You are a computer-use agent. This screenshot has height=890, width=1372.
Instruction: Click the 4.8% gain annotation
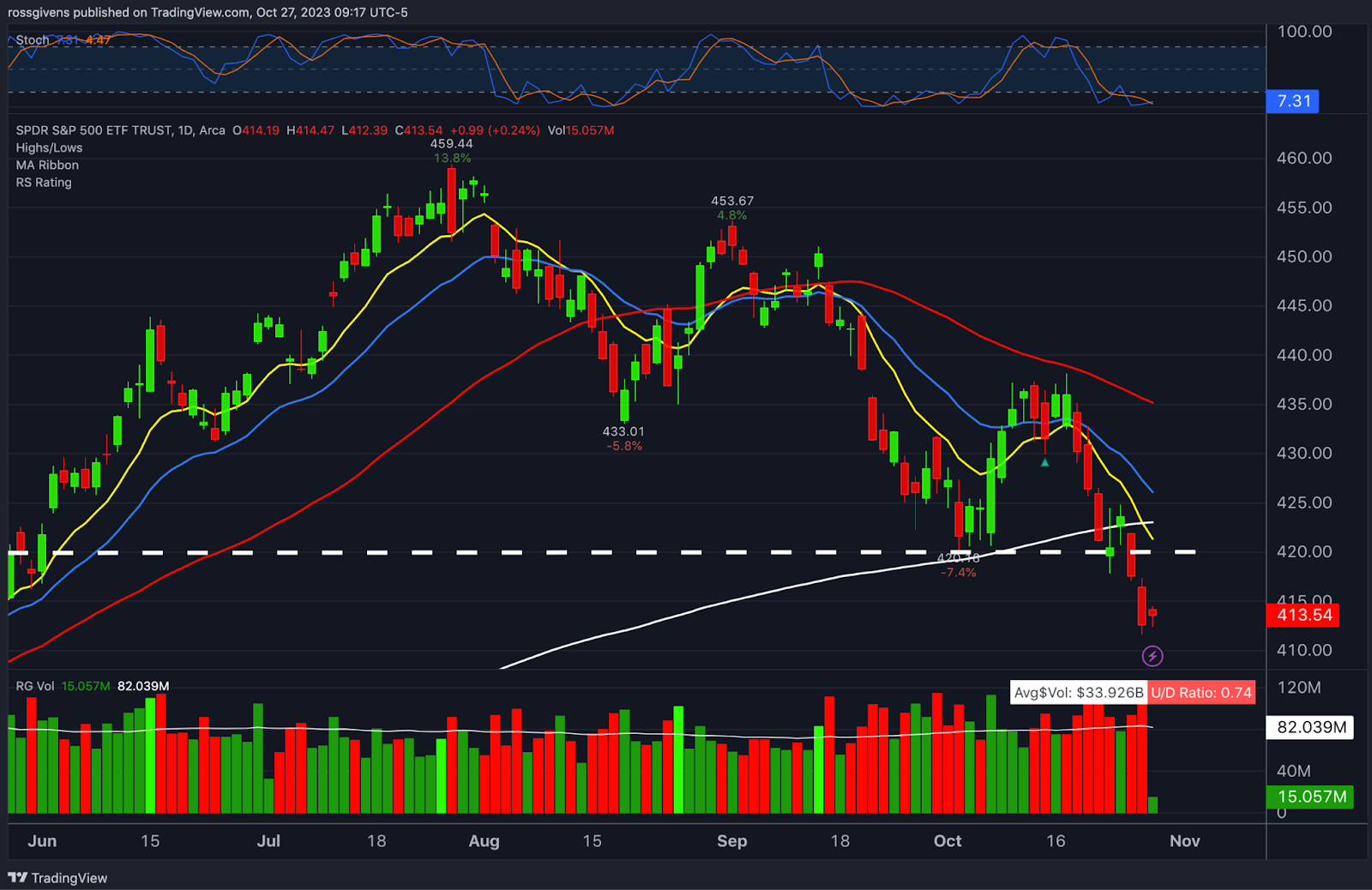732,215
